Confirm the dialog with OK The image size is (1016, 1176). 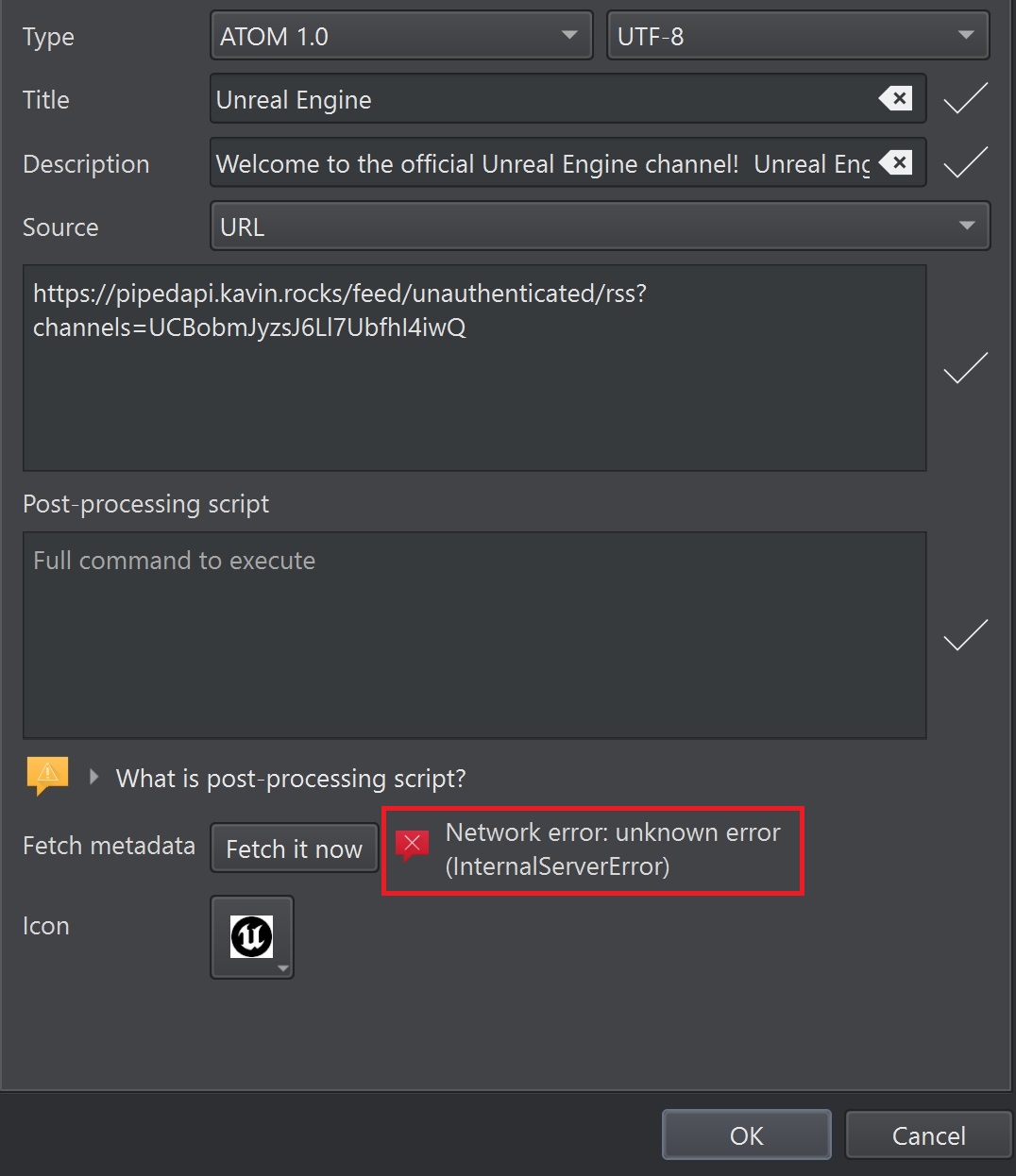pyautogui.click(x=745, y=1134)
